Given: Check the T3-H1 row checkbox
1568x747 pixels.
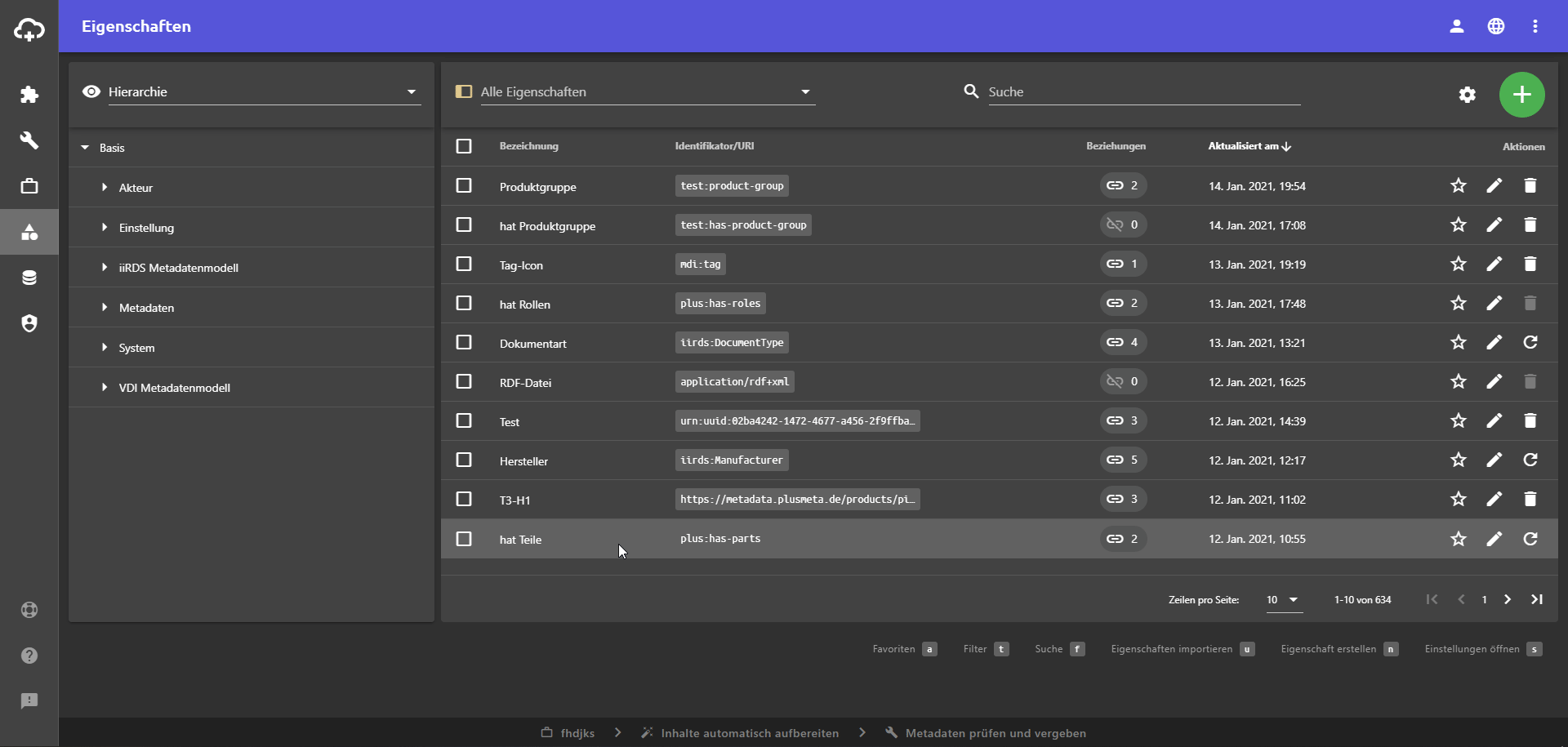Looking at the screenshot, I should pos(464,500).
